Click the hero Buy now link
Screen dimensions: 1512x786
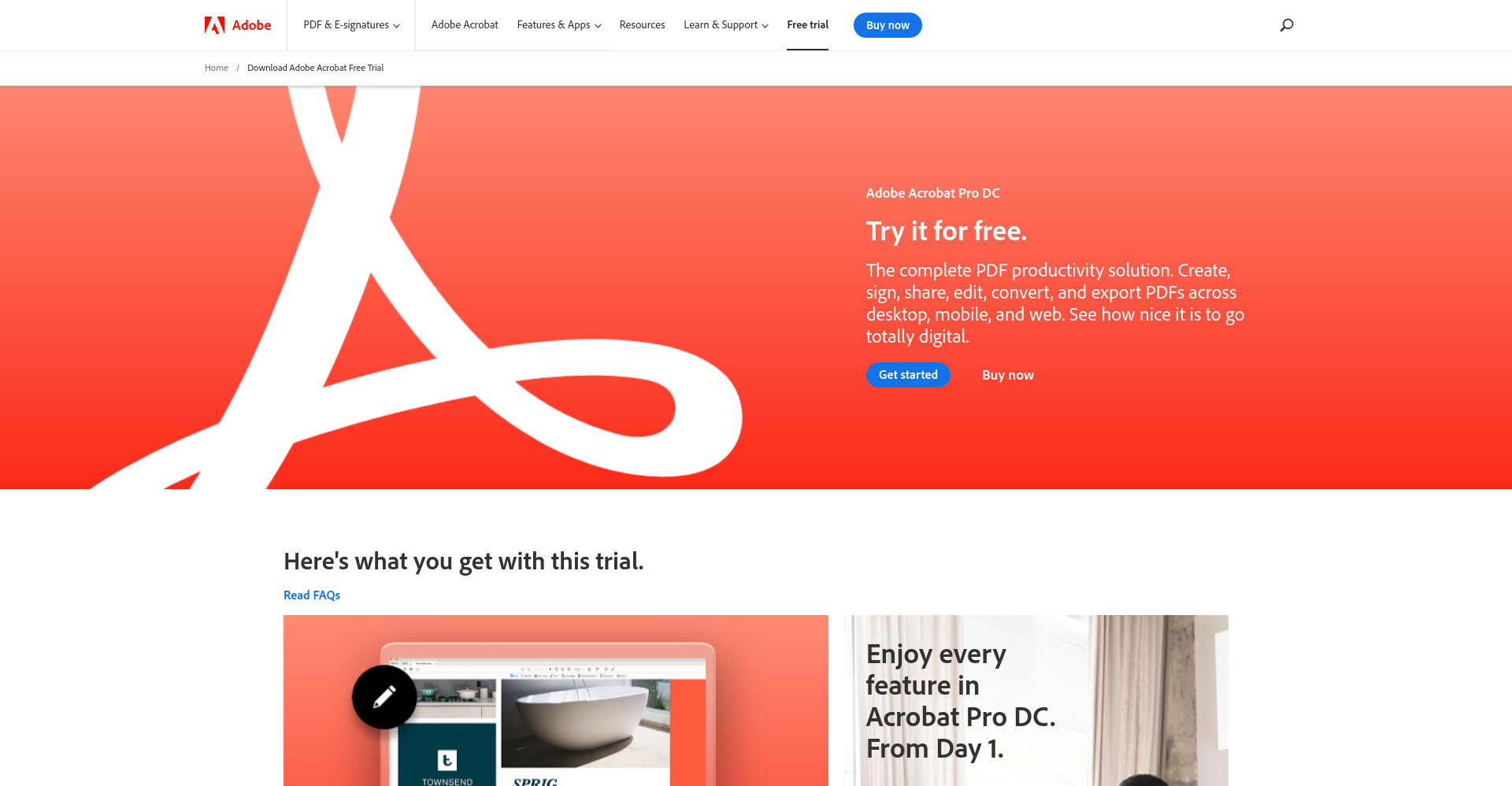pyautogui.click(x=1008, y=375)
